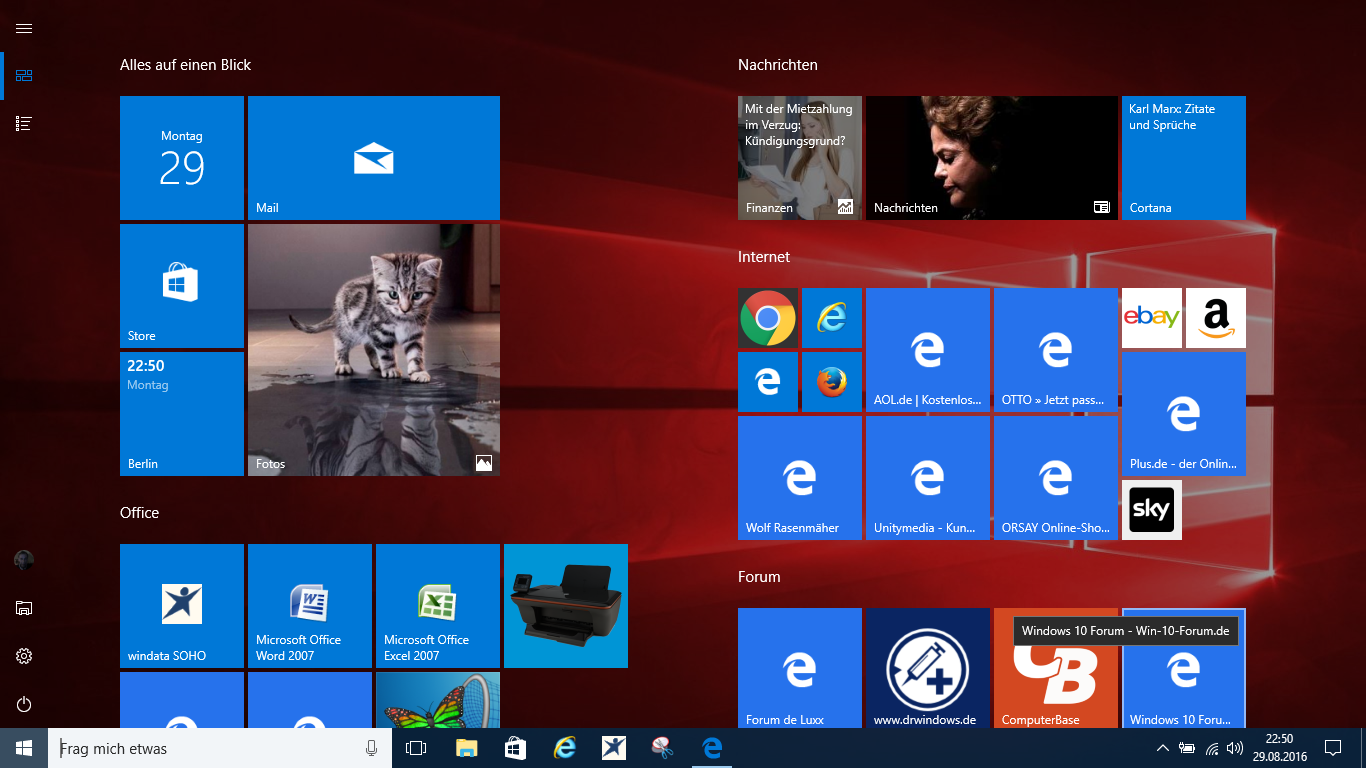Launch Microsoft Office Excel 2007 tile
This screenshot has height=768, width=1366.
point(438,606)
